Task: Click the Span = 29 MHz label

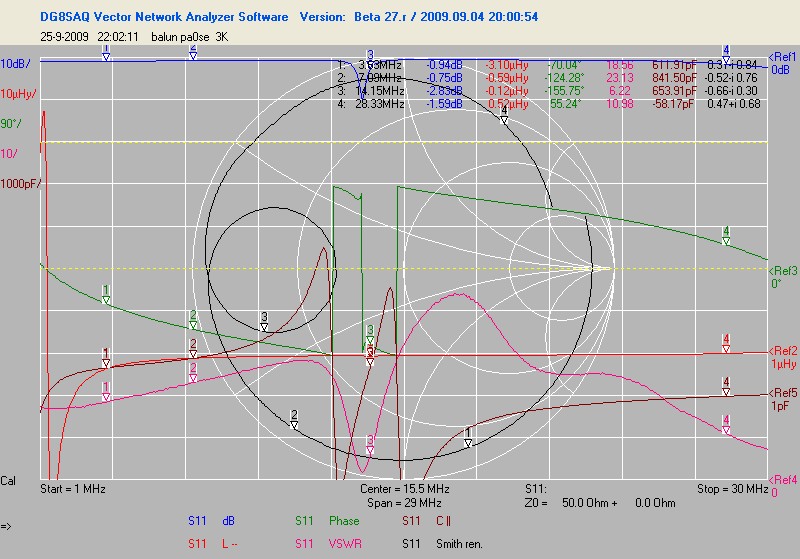Action: (x=404, y=503)
